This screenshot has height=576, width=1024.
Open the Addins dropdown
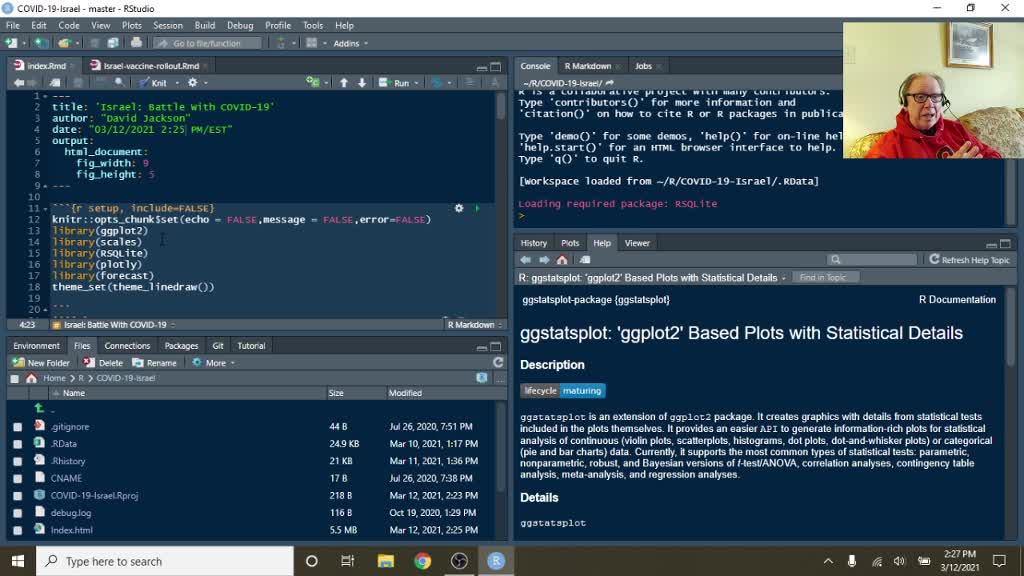[351, 43]
